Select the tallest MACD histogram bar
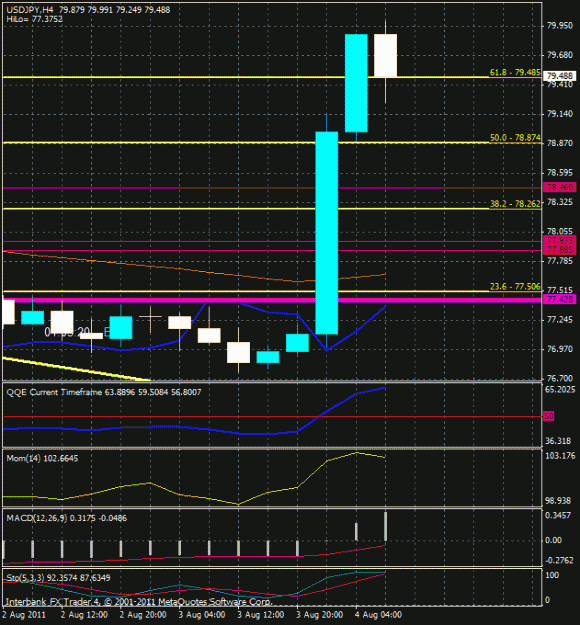Viewport: 580px width, 625px height. (x=385, y=527)
